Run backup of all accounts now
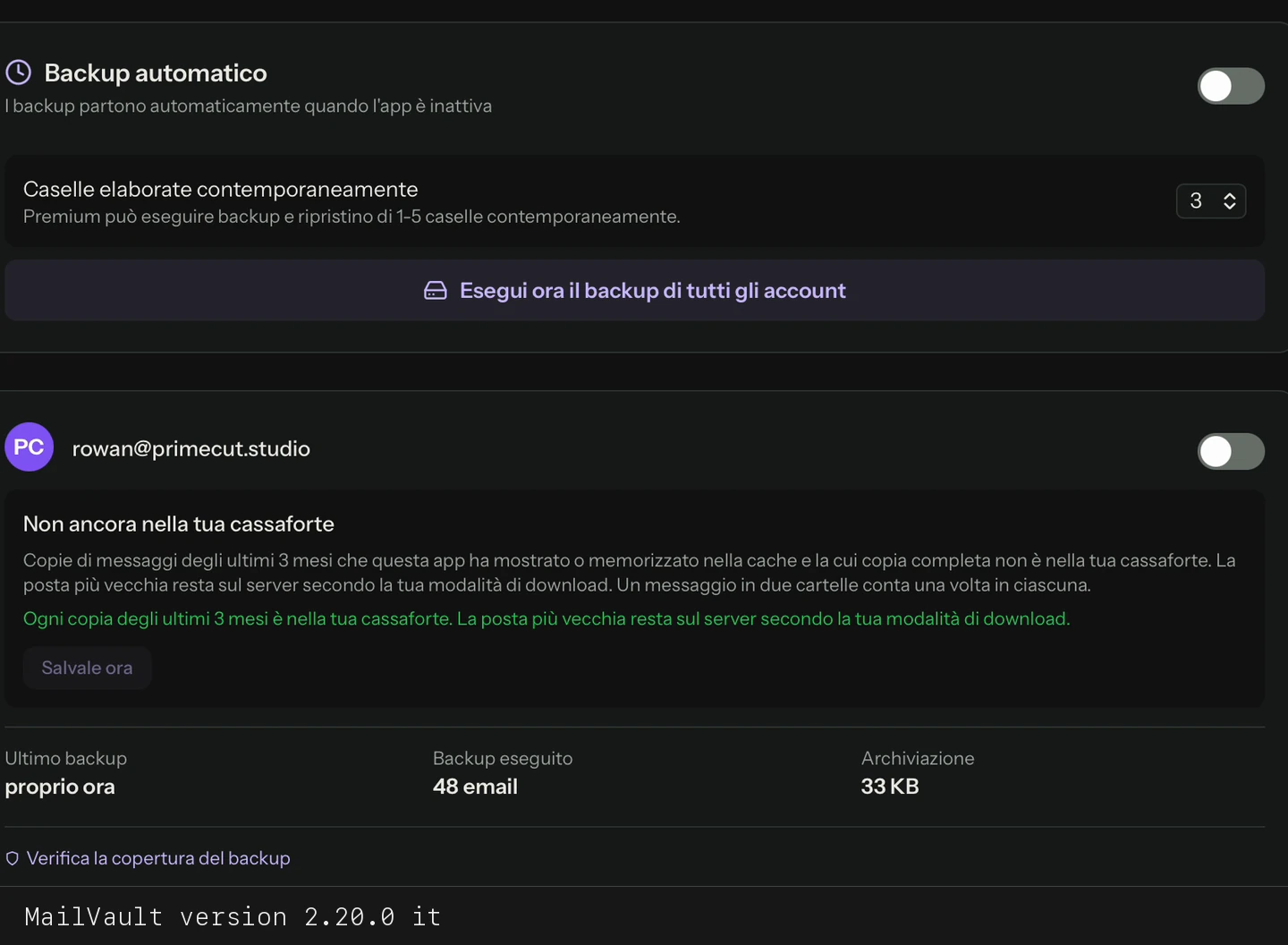The width and height of the screenshot is (1288, 945). pyautogui.click(x=635, y=291)
